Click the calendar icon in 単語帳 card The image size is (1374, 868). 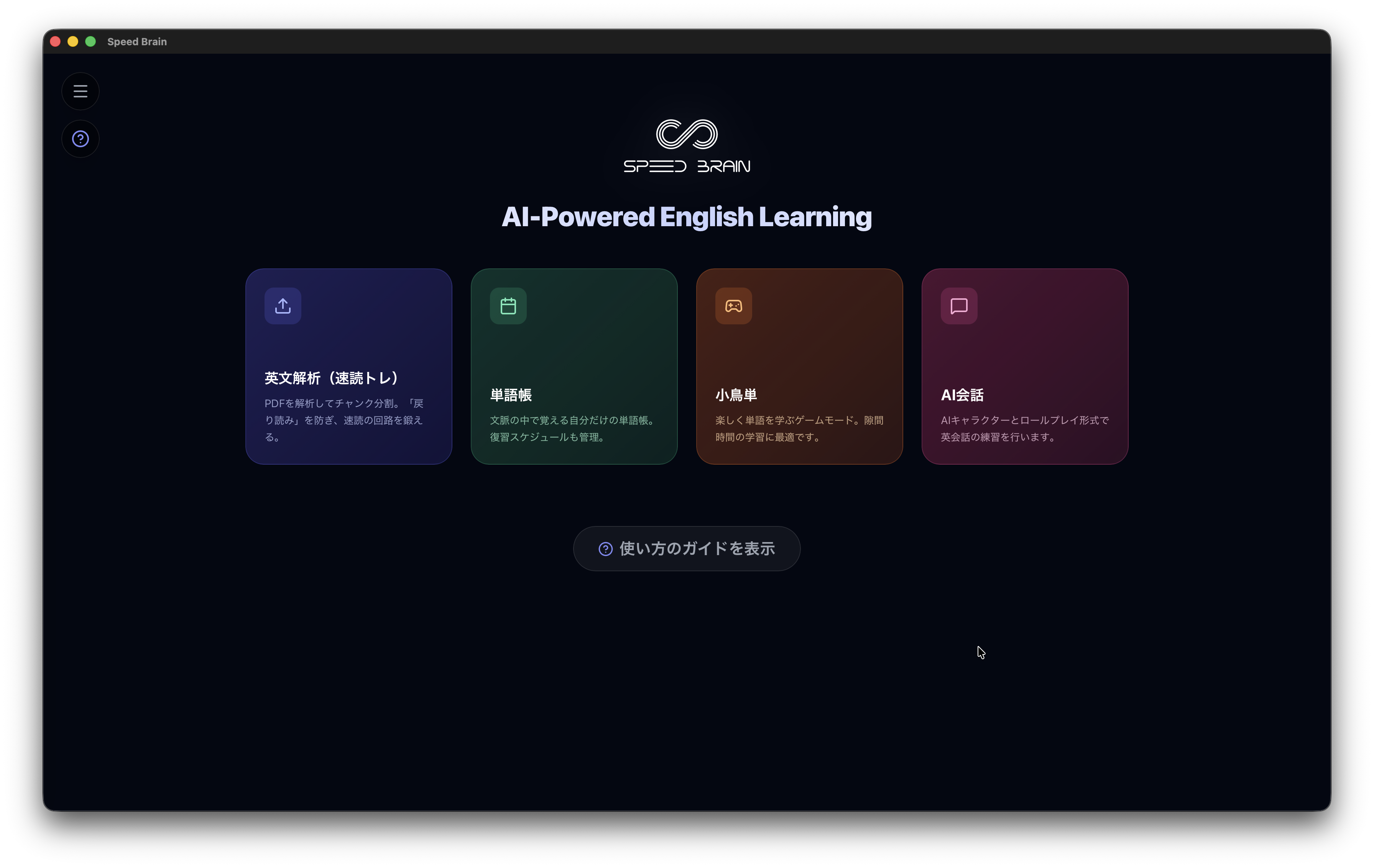click(508, 306)
